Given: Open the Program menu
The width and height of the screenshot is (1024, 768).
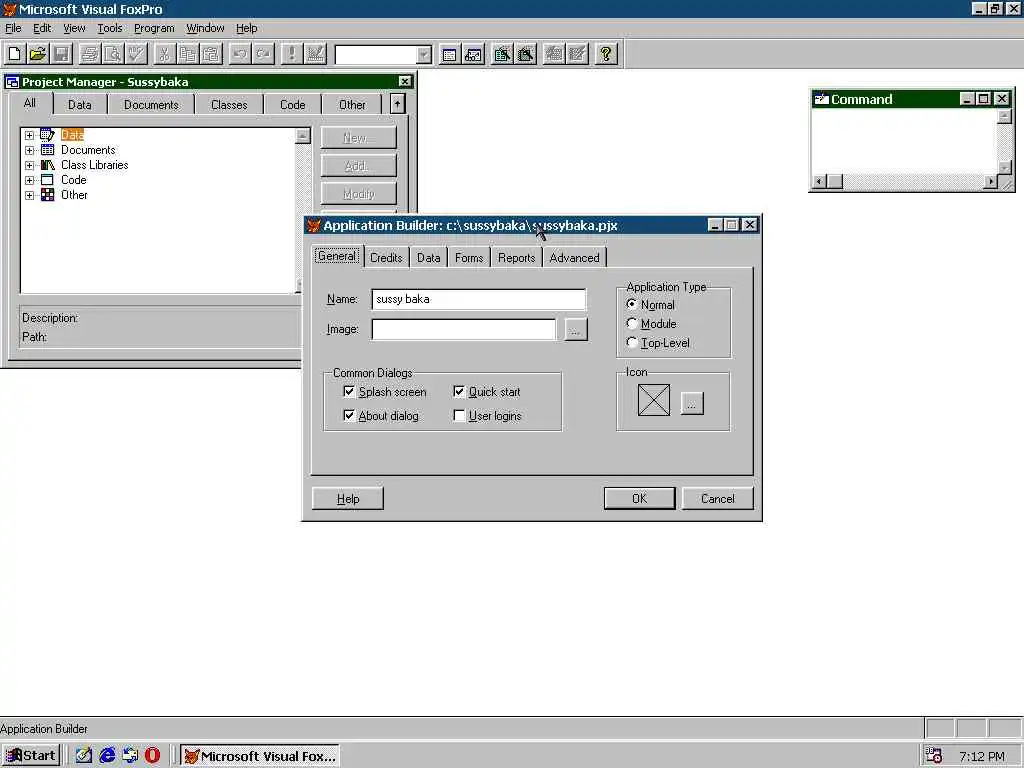Looking at the screenshot, I should click(x=154, y=28).
